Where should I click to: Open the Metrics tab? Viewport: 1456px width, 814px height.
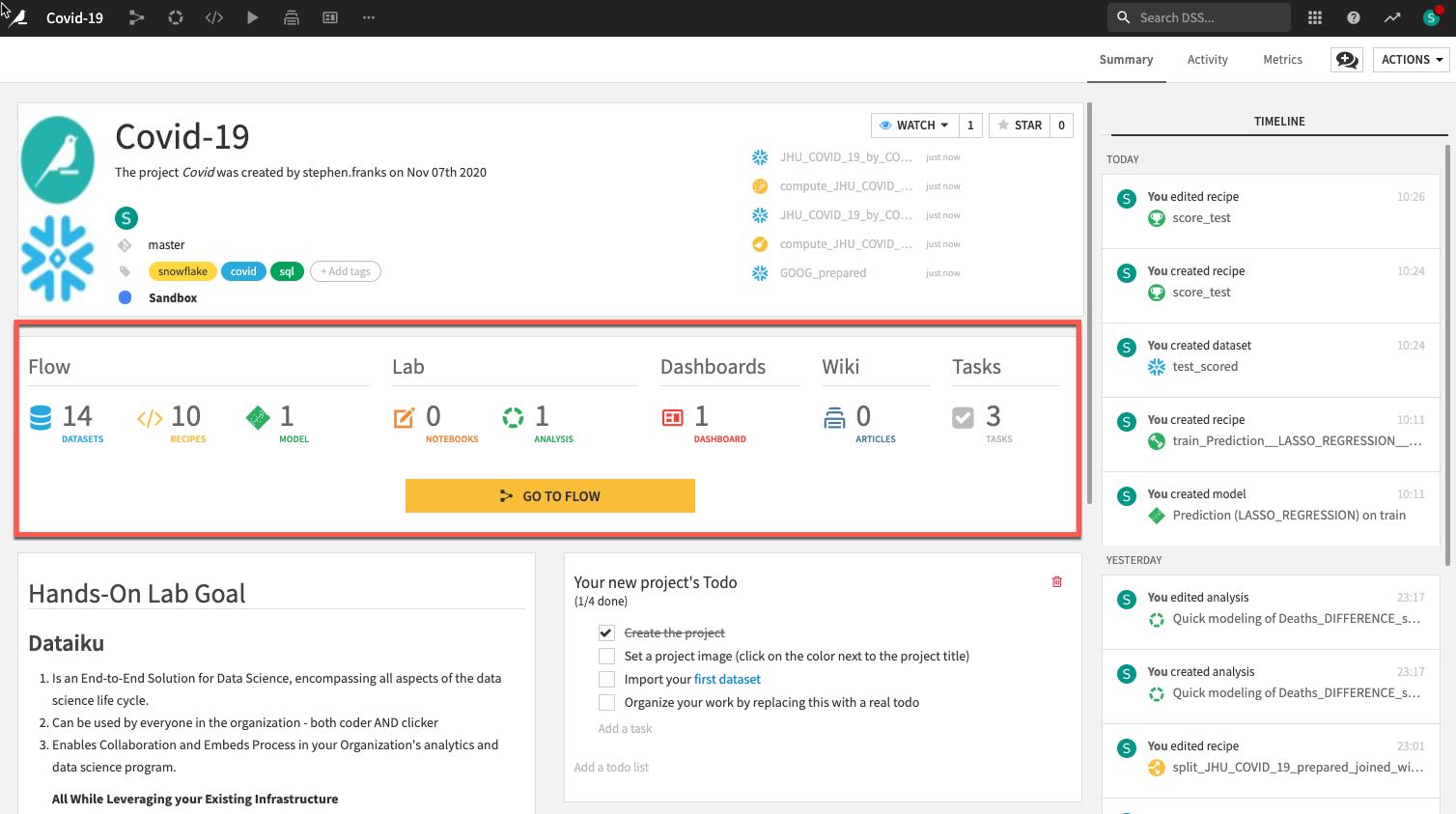[x=1282, y=60]
